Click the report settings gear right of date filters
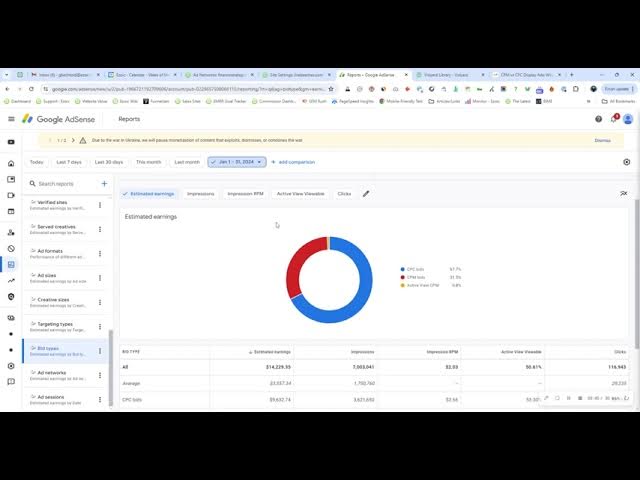The height and width of the screenshot is (480, 640). [x=627, y=162]
